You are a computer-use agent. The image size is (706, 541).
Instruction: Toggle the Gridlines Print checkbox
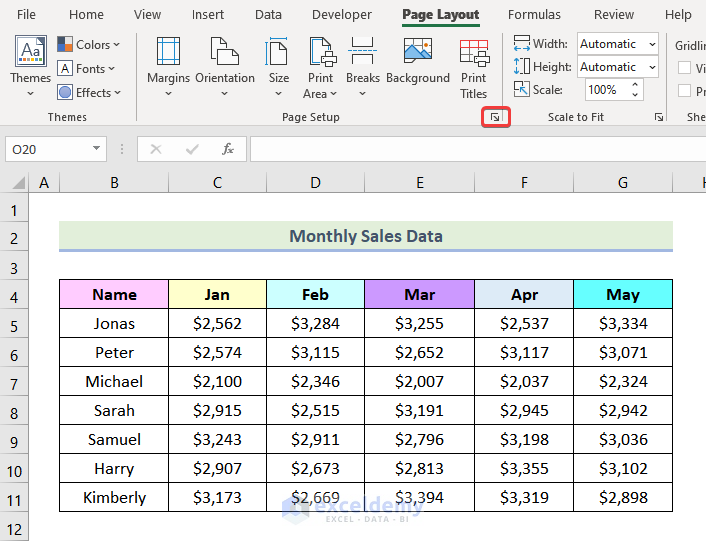(x=685, y=91)
